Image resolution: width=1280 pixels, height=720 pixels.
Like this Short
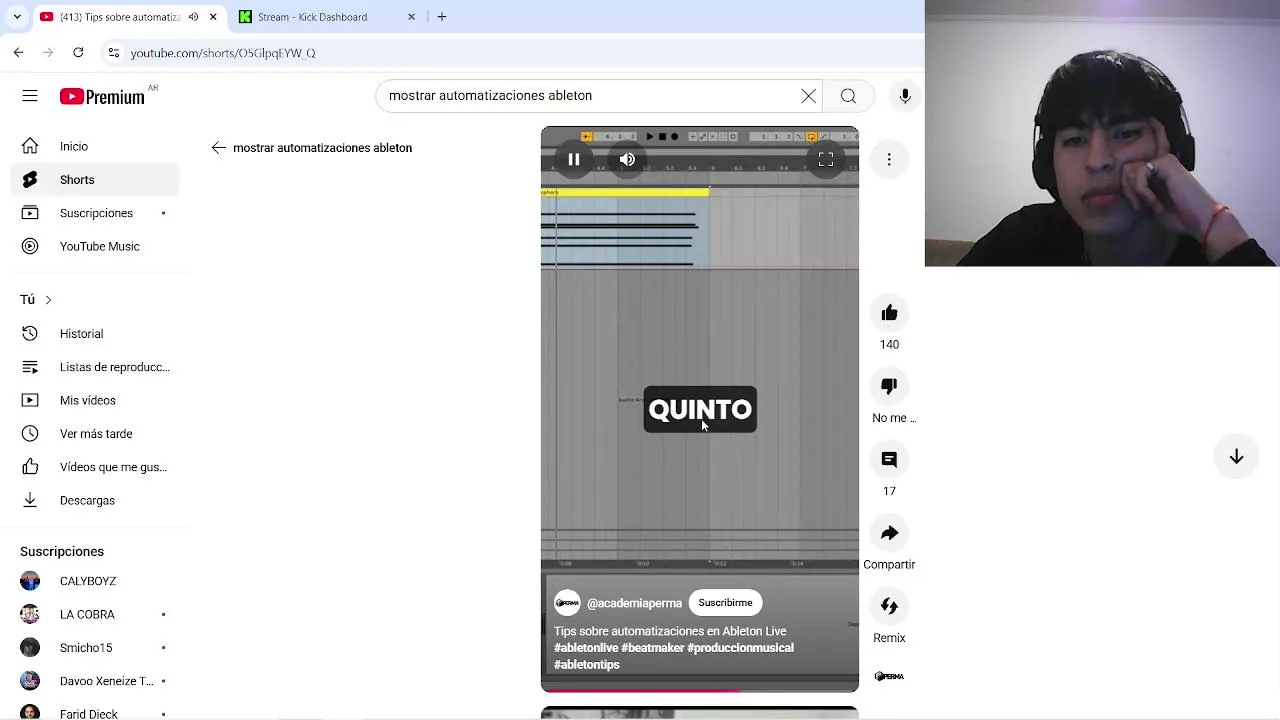click(x=889, y=314)
